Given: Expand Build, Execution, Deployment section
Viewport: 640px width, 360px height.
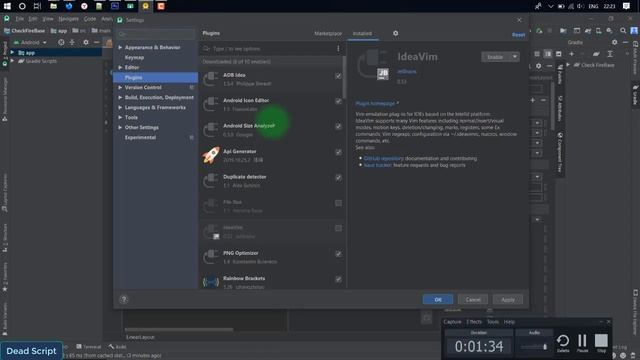Looking at the screenshot, I should tap(120, 98).
